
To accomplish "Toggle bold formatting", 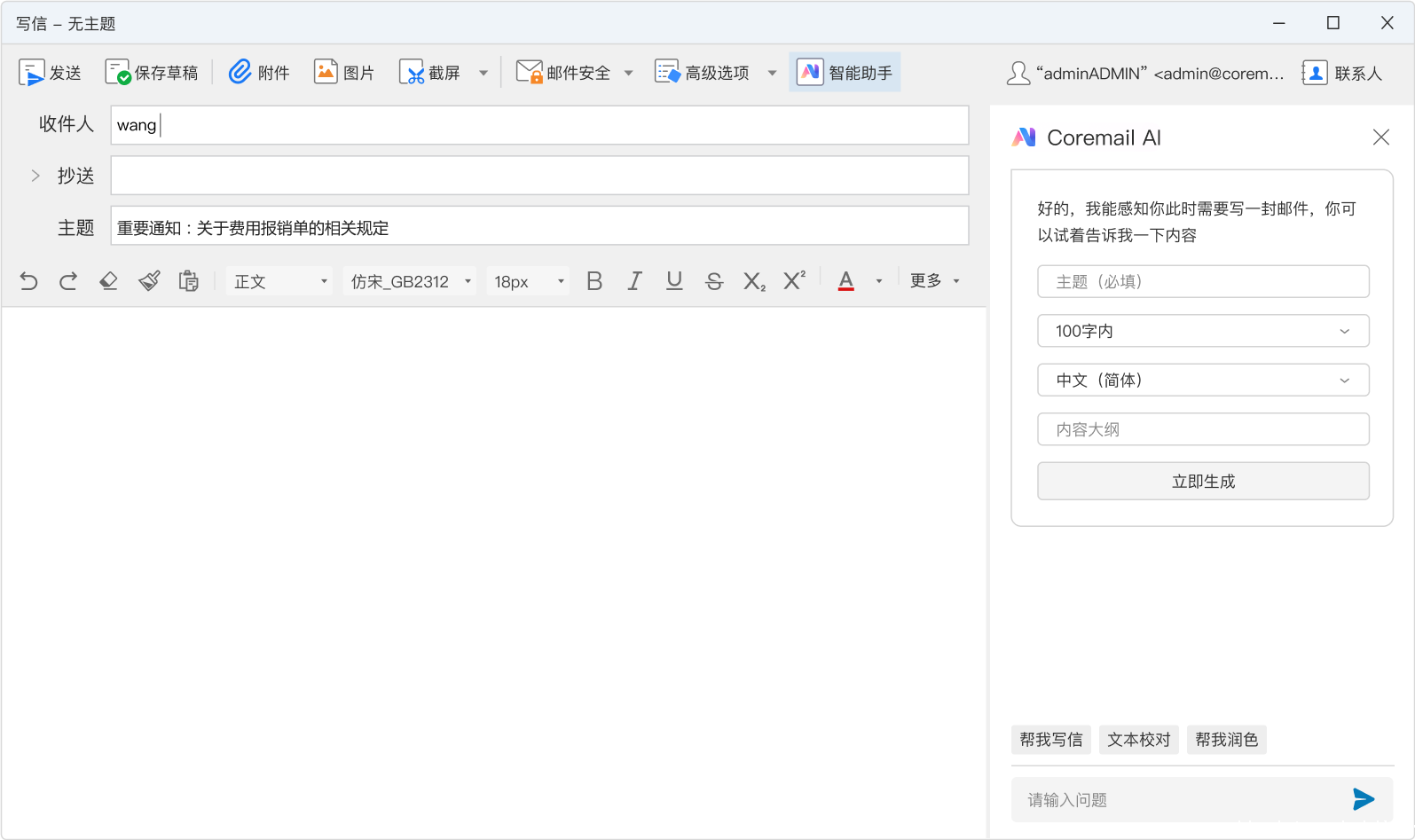I will [x=594, y=281].
